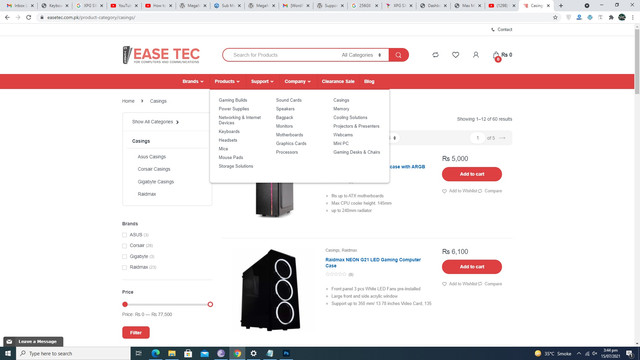Open the wishlist heart icon in header
This screenshot has height=360, width=640.
(456, 55)
